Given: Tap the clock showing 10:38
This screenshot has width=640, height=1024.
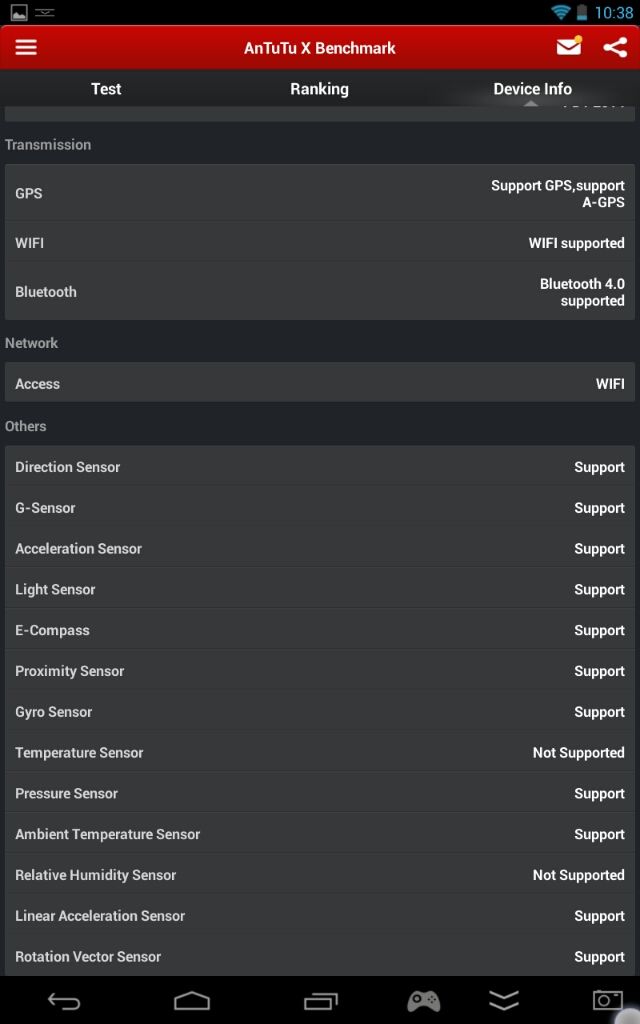Looking at the screenshot, I should (x=614, y=13).
